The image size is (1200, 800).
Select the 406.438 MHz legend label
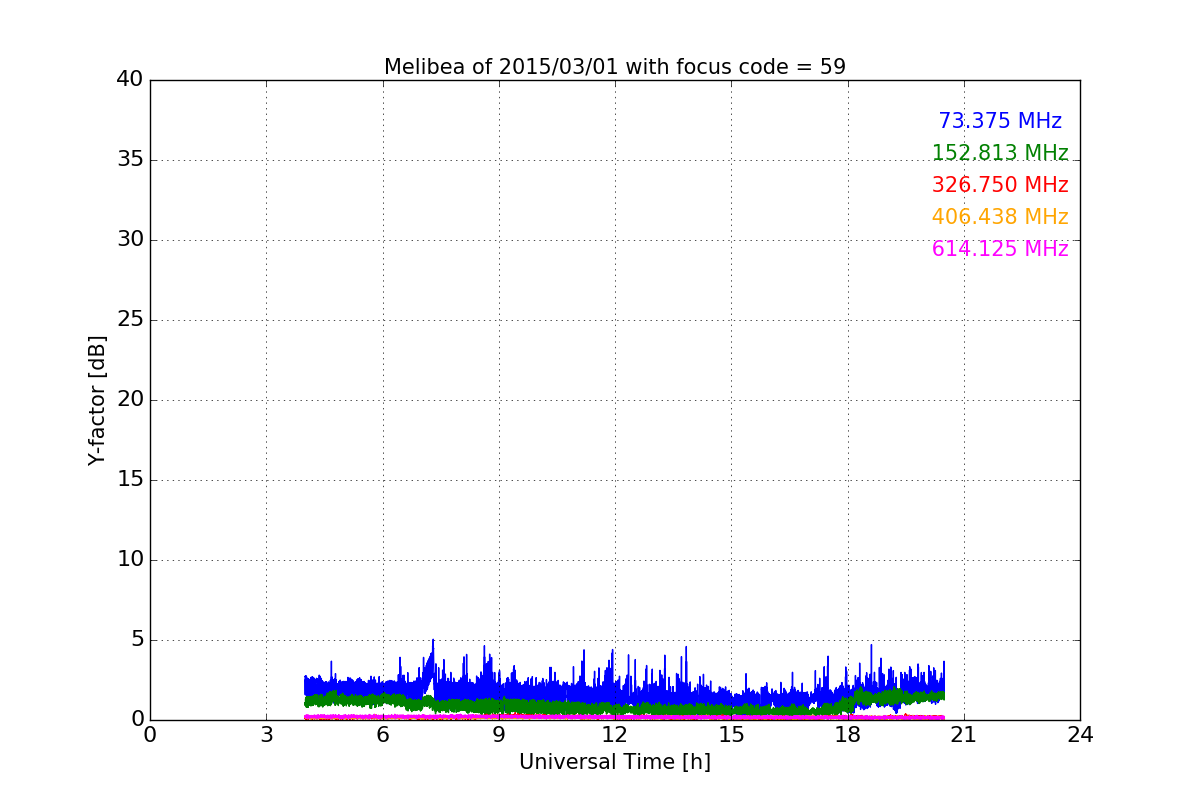click(x=1000, y=217)
